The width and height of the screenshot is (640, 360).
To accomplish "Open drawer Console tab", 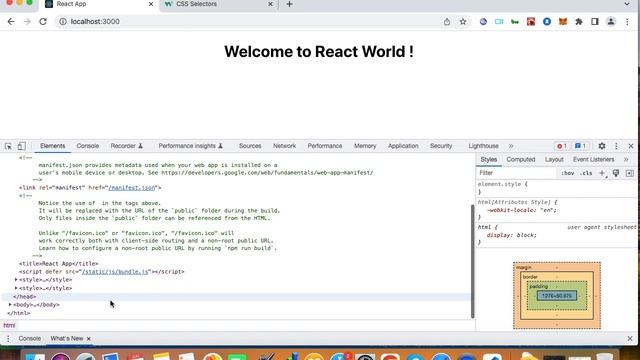I will [30, 338].
